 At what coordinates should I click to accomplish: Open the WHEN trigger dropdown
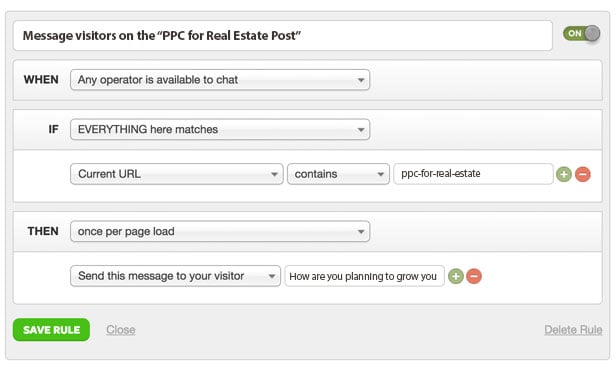(220, 80)
